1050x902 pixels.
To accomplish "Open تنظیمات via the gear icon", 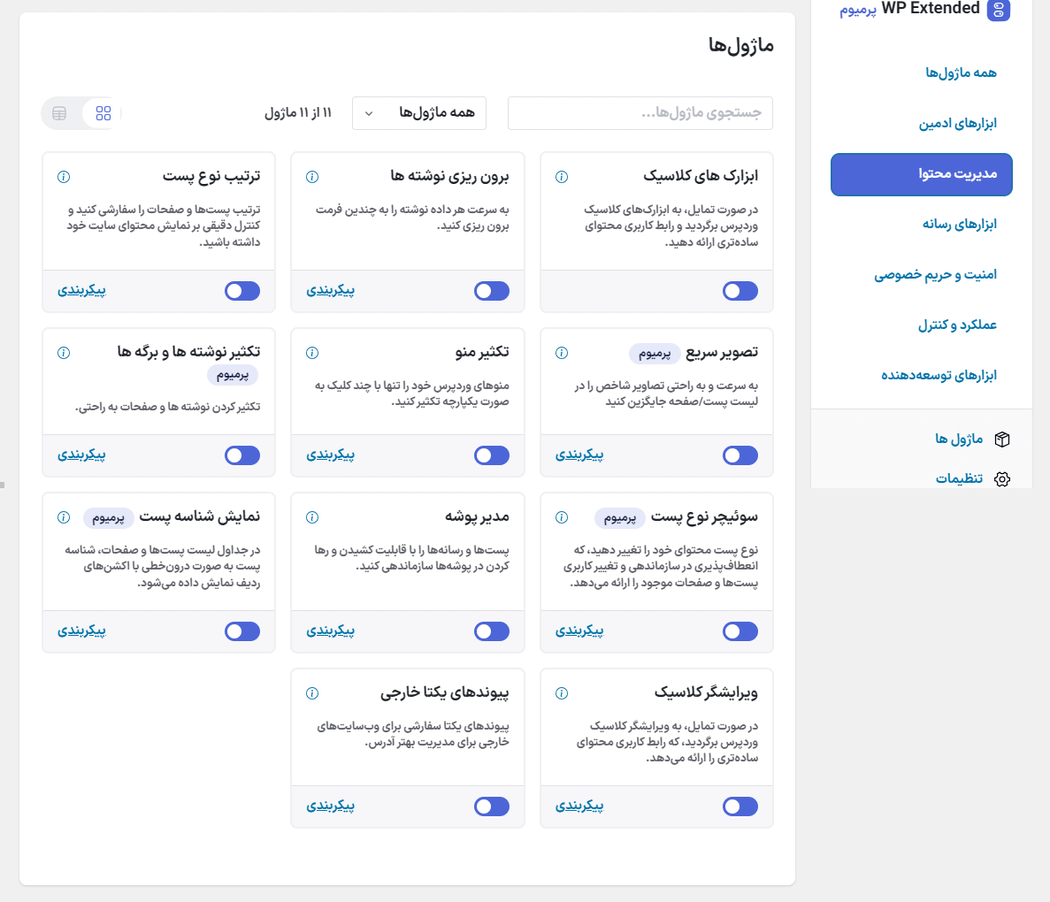I will (x=1003, y=479).
